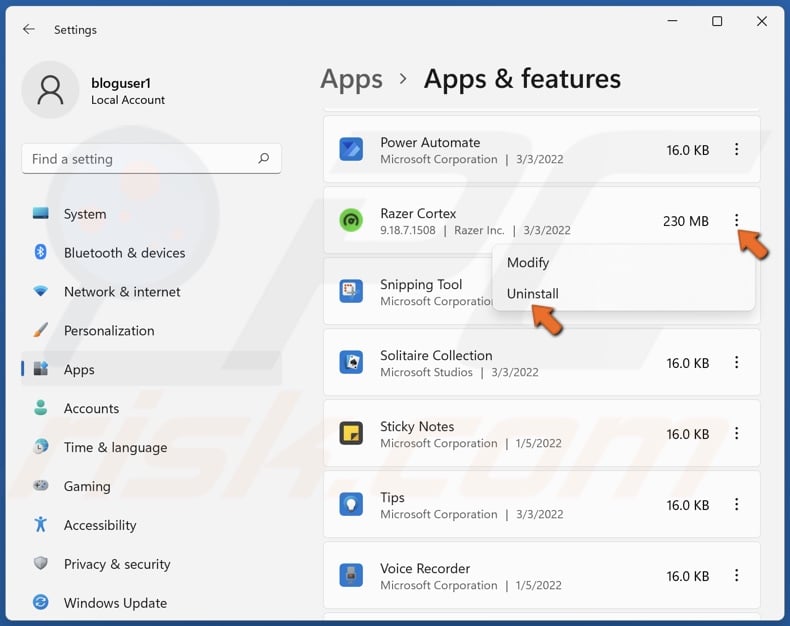Click the Find a setting search box
The image size is (790, 626).
[151, 159]
